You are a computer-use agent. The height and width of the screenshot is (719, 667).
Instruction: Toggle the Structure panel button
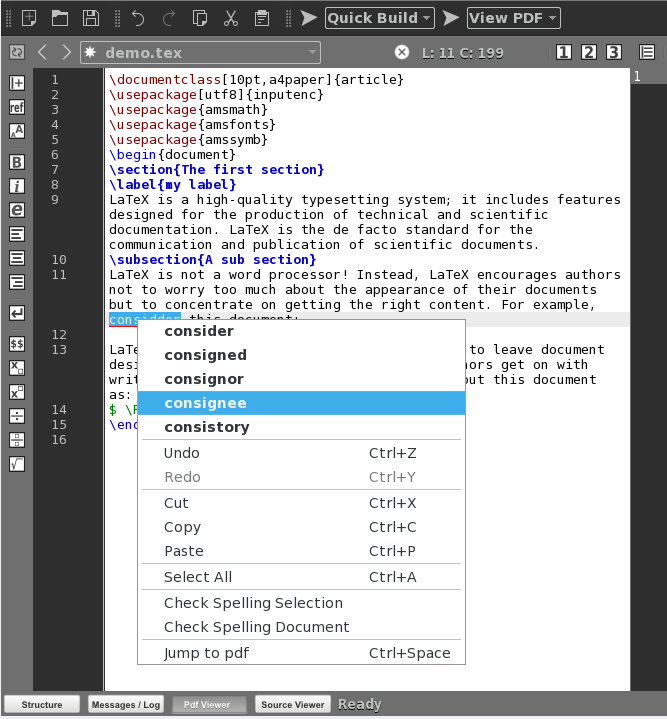point(41,704)
